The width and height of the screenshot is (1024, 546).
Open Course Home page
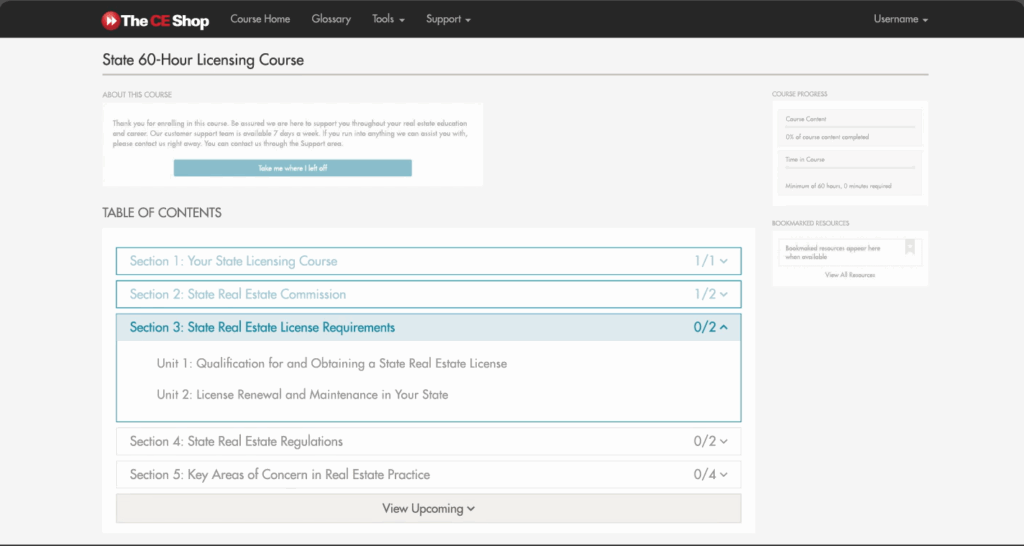point(260,19)
